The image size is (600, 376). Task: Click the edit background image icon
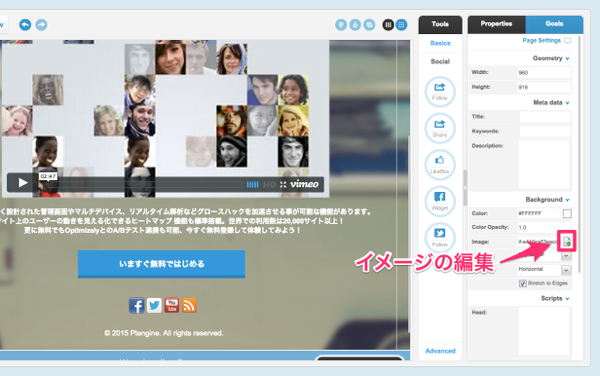point(567,242)
